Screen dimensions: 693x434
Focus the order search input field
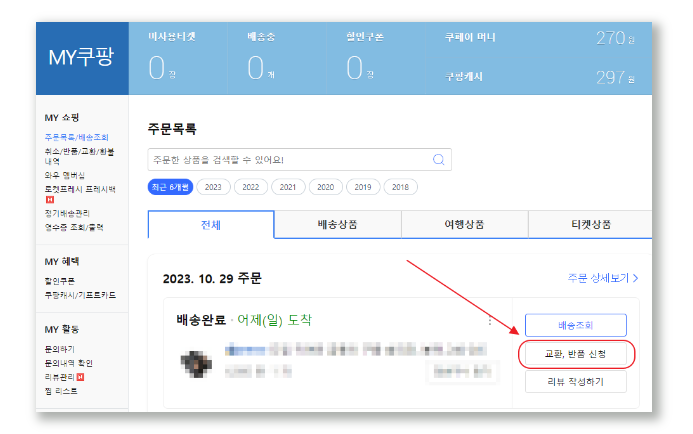coord(300,160)
